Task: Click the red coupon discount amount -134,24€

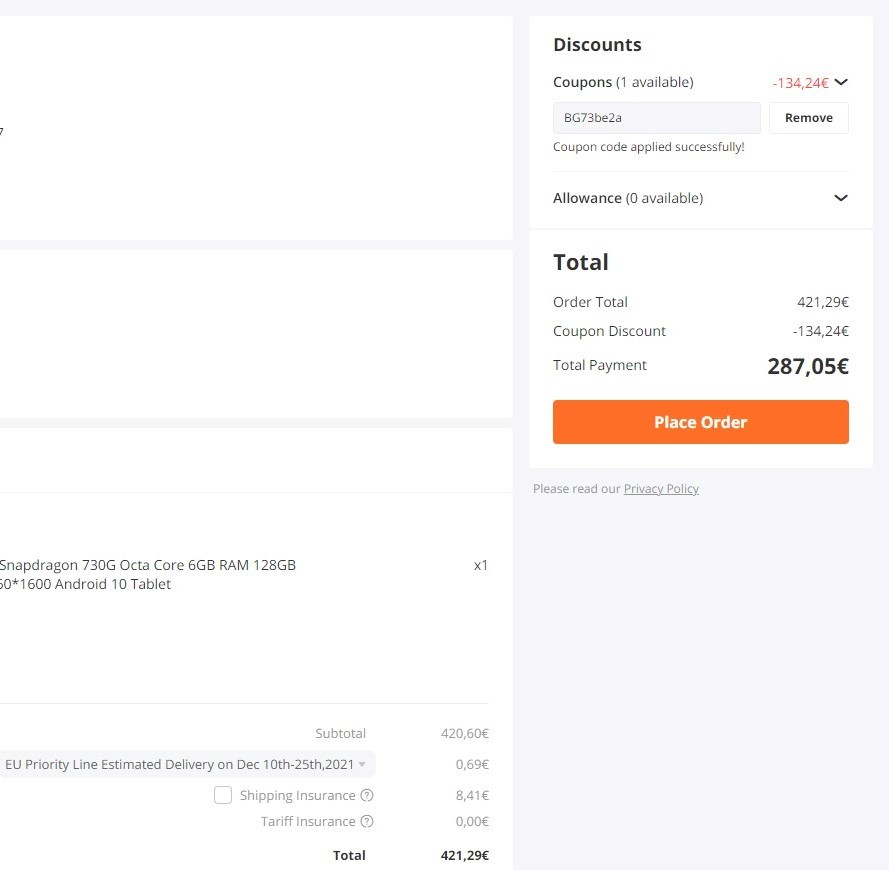Action: tap(800, 83)
